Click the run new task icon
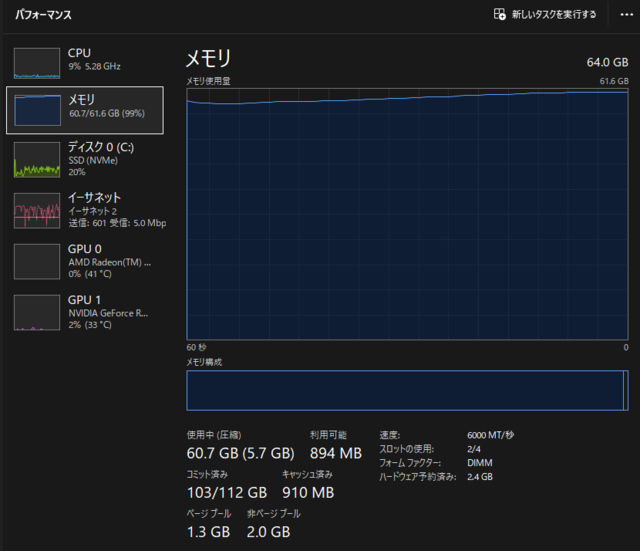 (500, 14)
